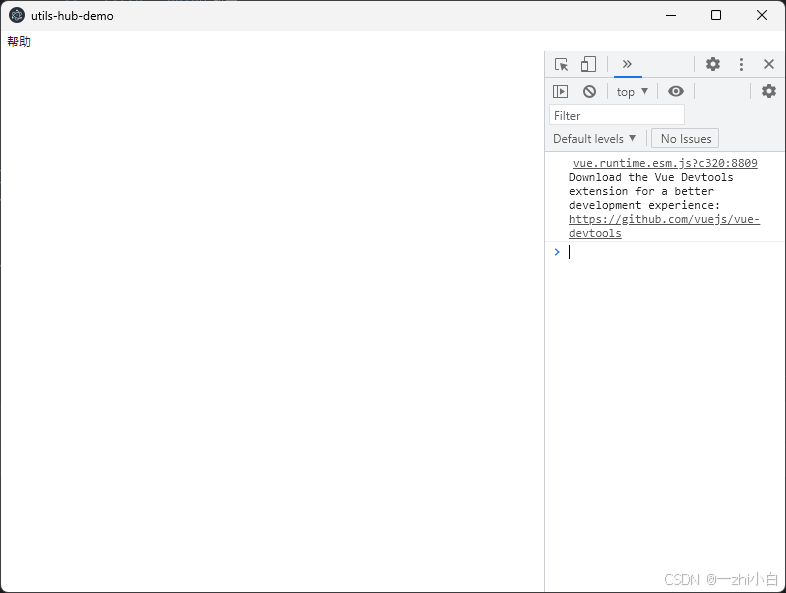
Task: Focus the console prompt input line
Action: pyautogui.click(x=674, y=252)
